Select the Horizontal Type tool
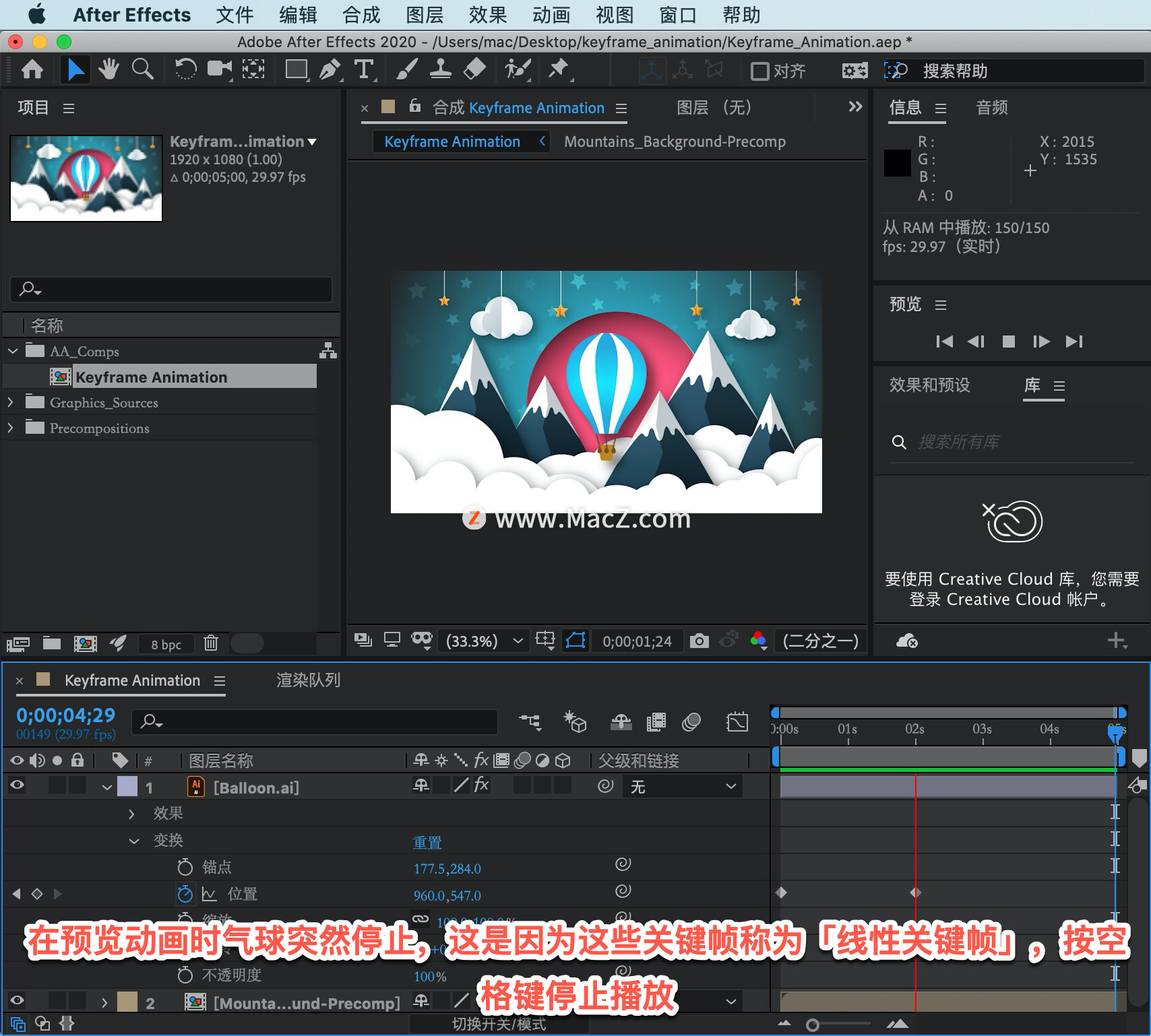The height and width of the screenshot is (1036, 1151). point(364,69)
